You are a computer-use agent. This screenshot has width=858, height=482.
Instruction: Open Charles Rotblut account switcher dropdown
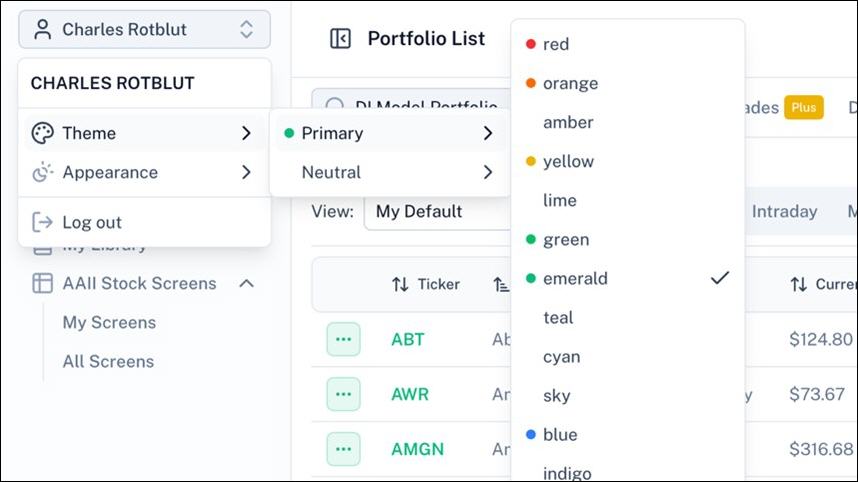(x=144, y=30)
